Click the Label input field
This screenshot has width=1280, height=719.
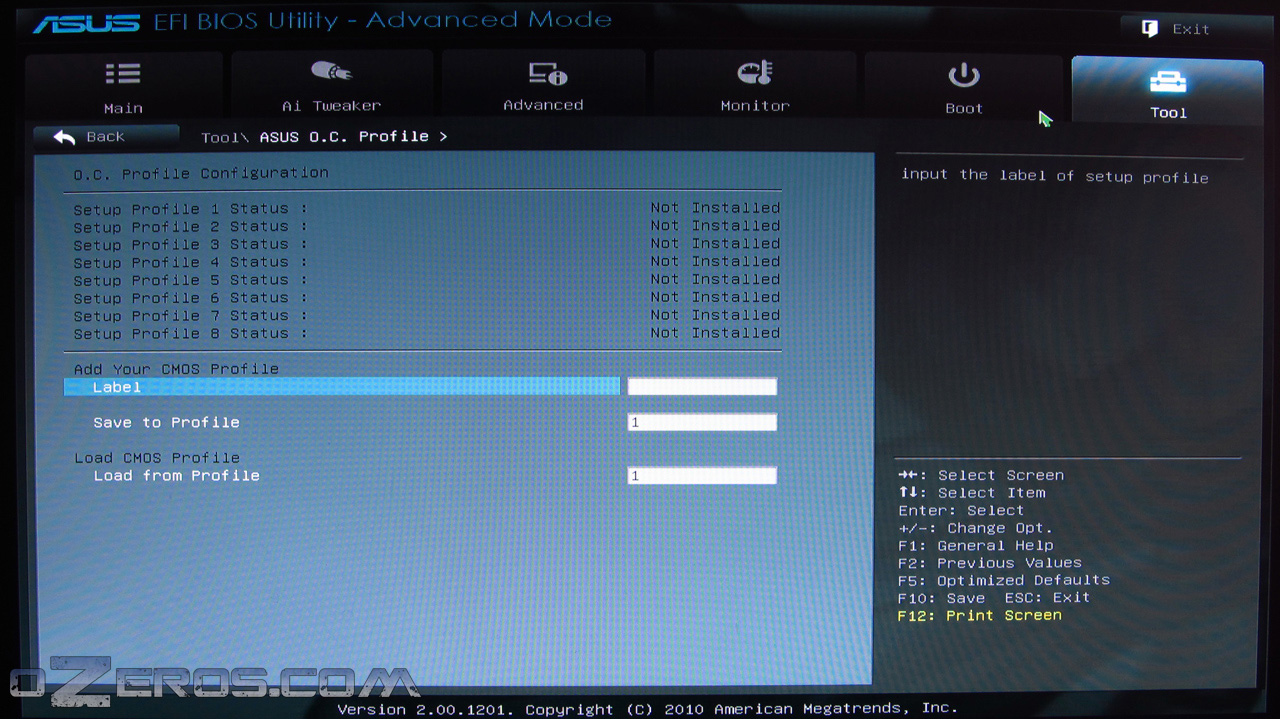(702, 387)
